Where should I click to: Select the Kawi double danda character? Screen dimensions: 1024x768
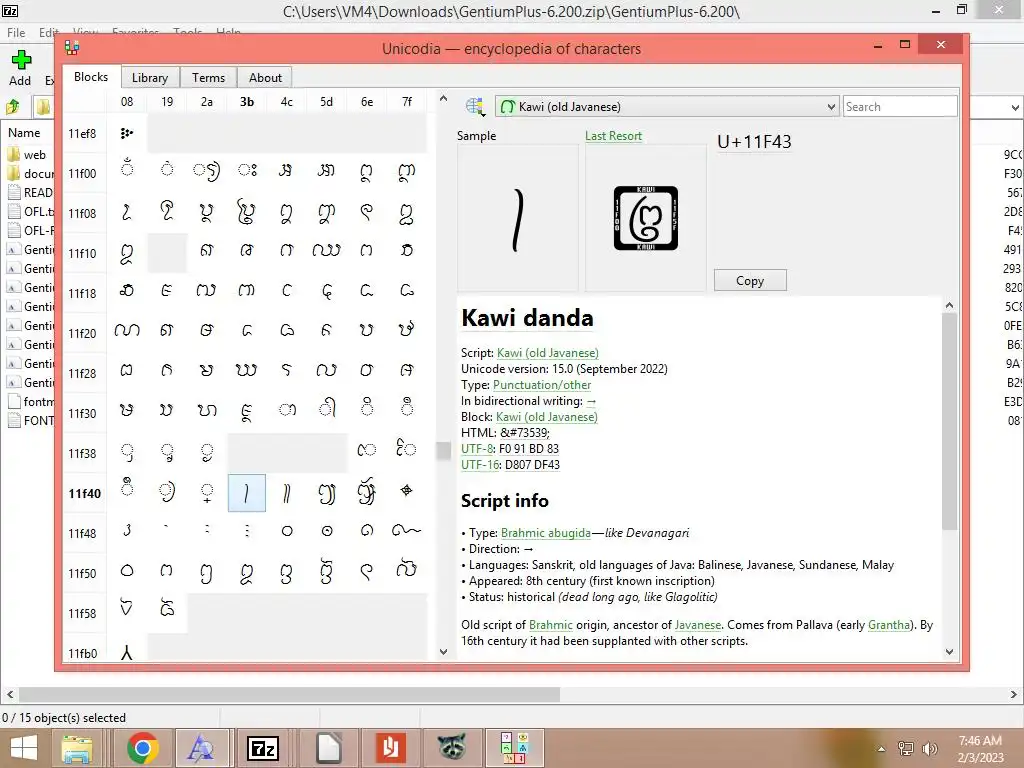(x=287, y=493)
